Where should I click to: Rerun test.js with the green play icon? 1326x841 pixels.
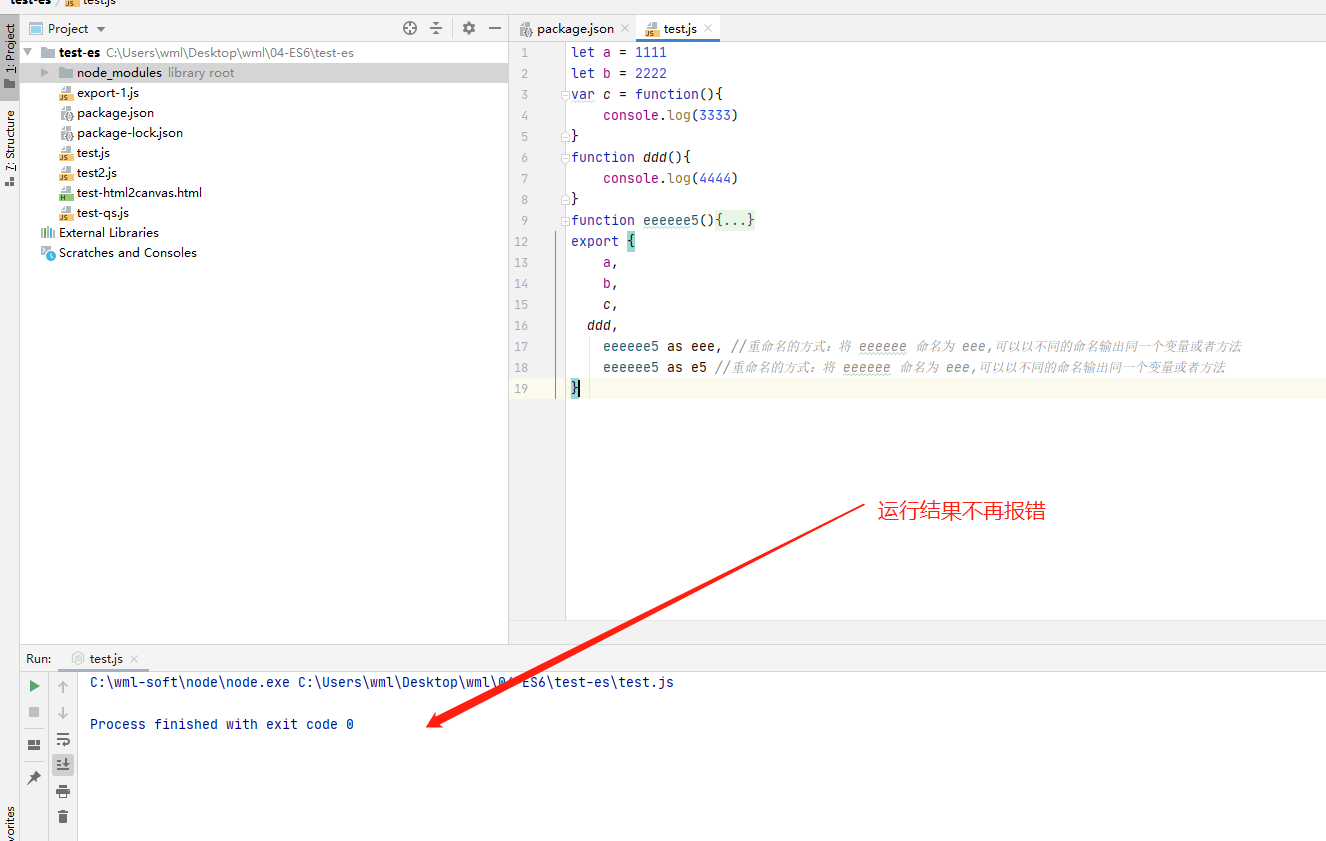click(34, 686)
